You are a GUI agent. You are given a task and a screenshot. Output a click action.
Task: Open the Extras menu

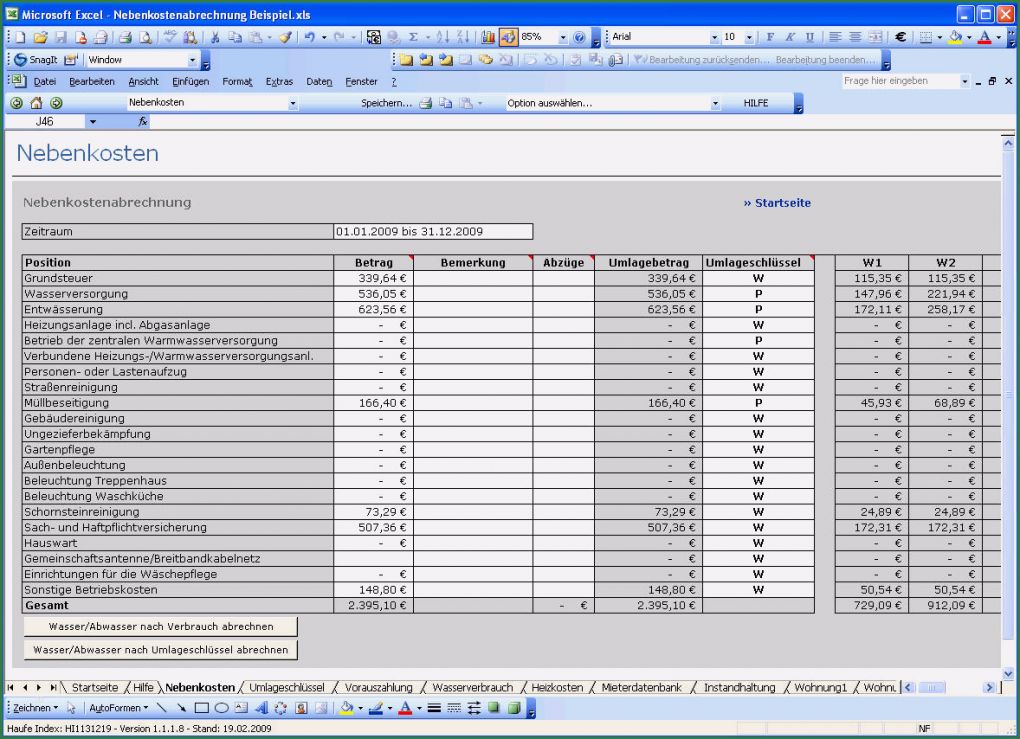(x=279, y=81)
